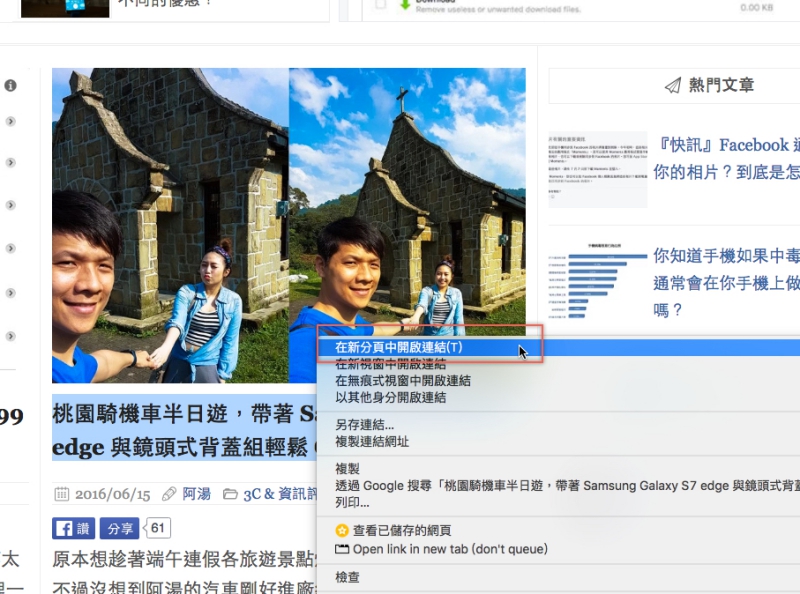Click the star icon beside 查看已儲存的網頁
This screenshot has width=800, height=594.
point(341,531)
